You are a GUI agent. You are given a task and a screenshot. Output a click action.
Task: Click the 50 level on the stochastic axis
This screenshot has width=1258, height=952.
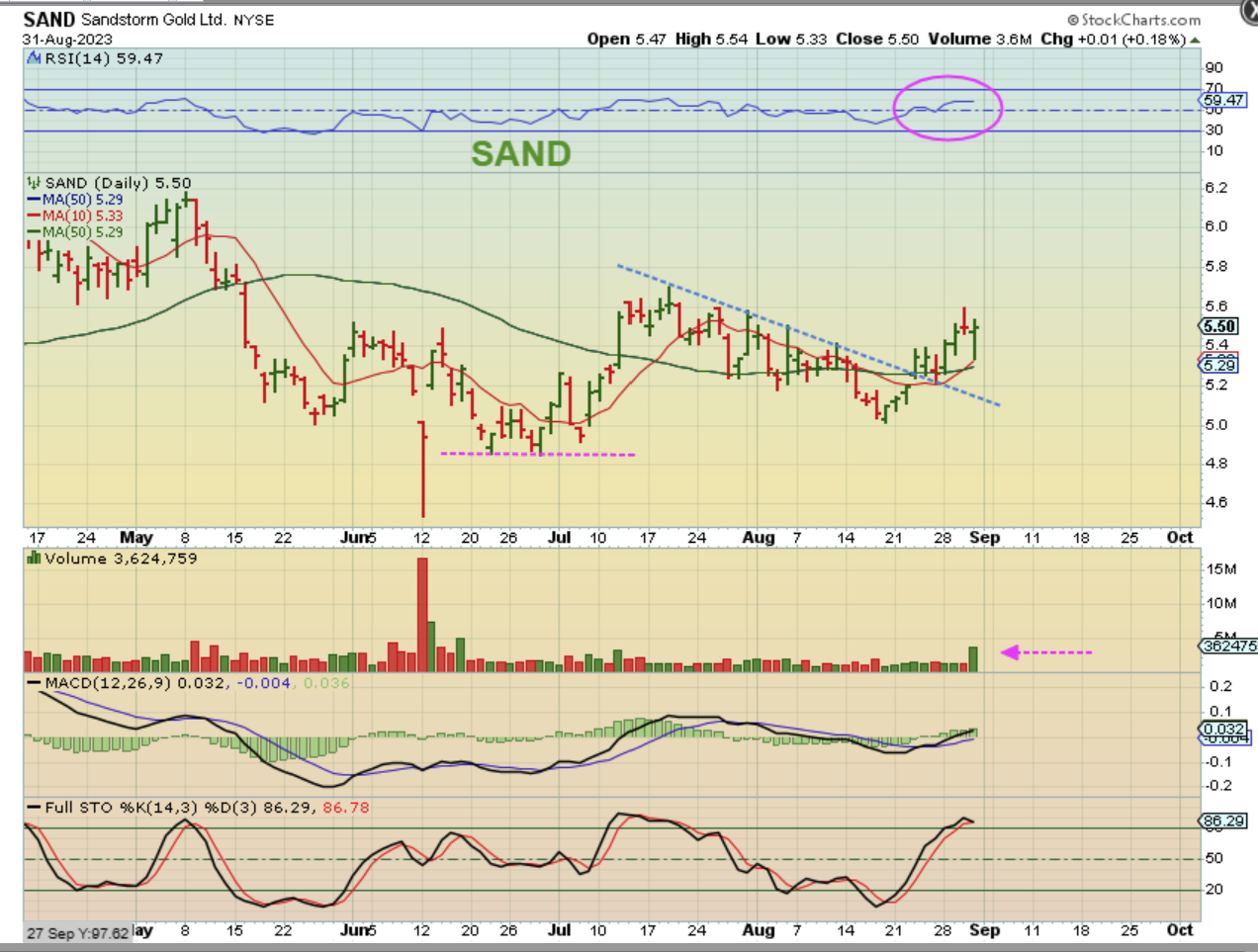point(1213,858)
